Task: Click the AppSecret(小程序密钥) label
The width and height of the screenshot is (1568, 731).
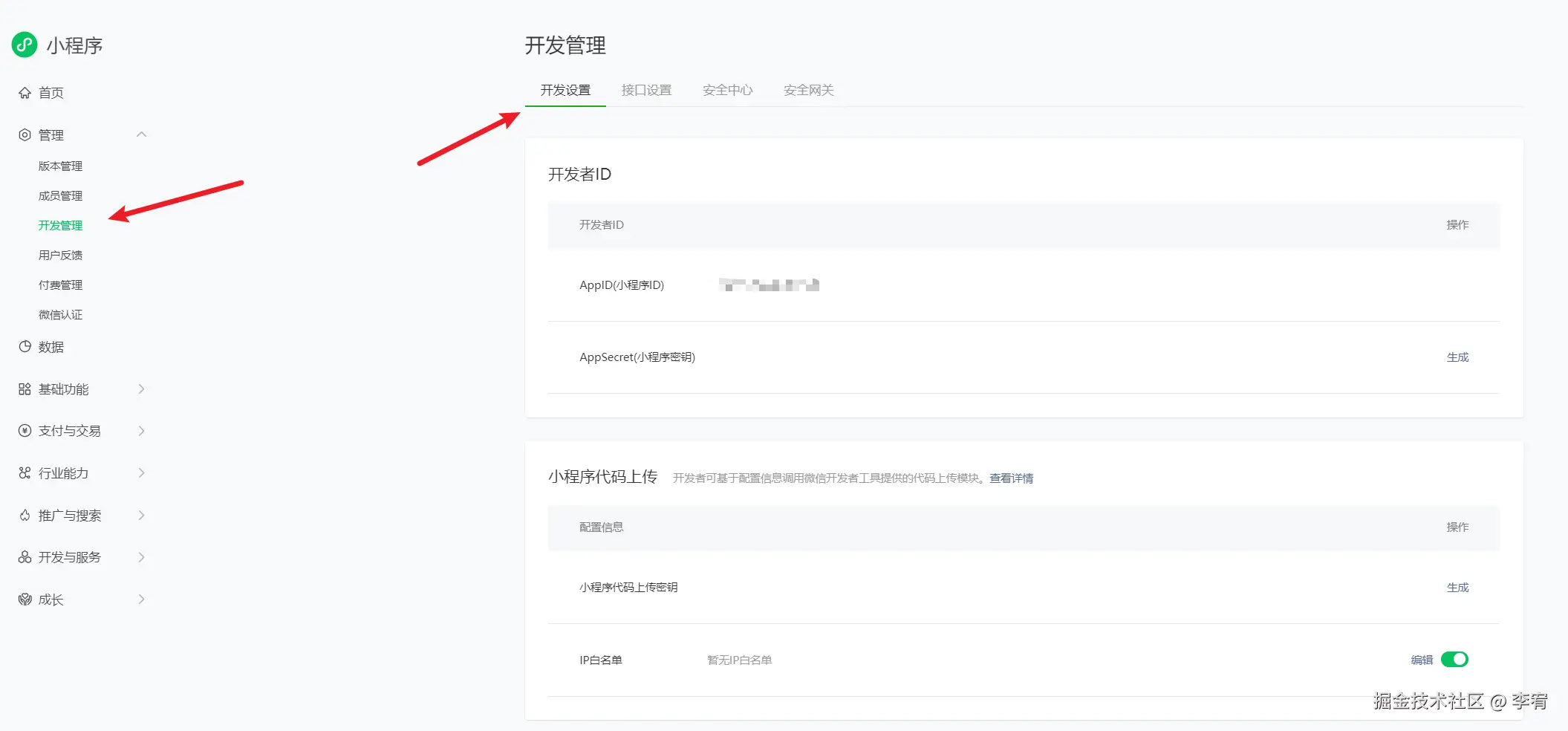Action: (x=637, y=357)
